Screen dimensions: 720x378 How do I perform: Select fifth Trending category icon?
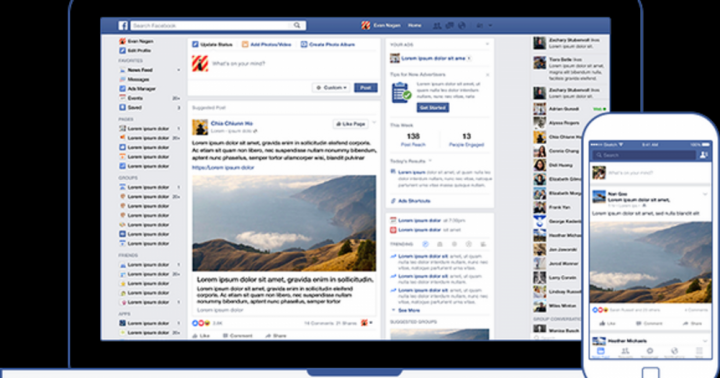pos(483,244)
